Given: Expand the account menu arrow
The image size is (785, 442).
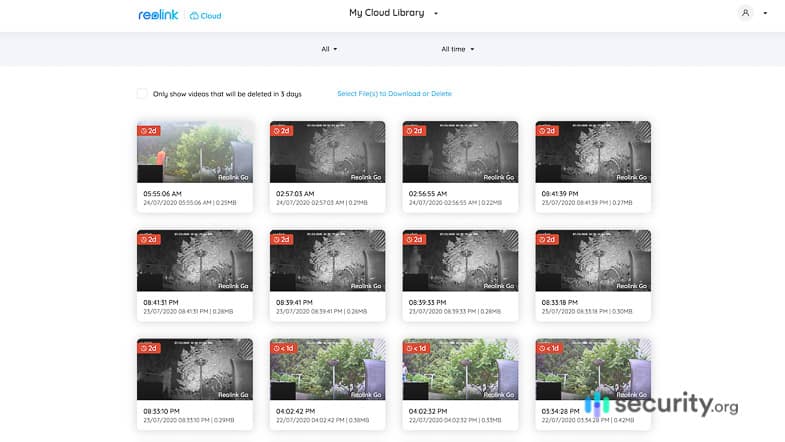Looking at the screenshot, I should pyautogui.click(x=765, y=14).
